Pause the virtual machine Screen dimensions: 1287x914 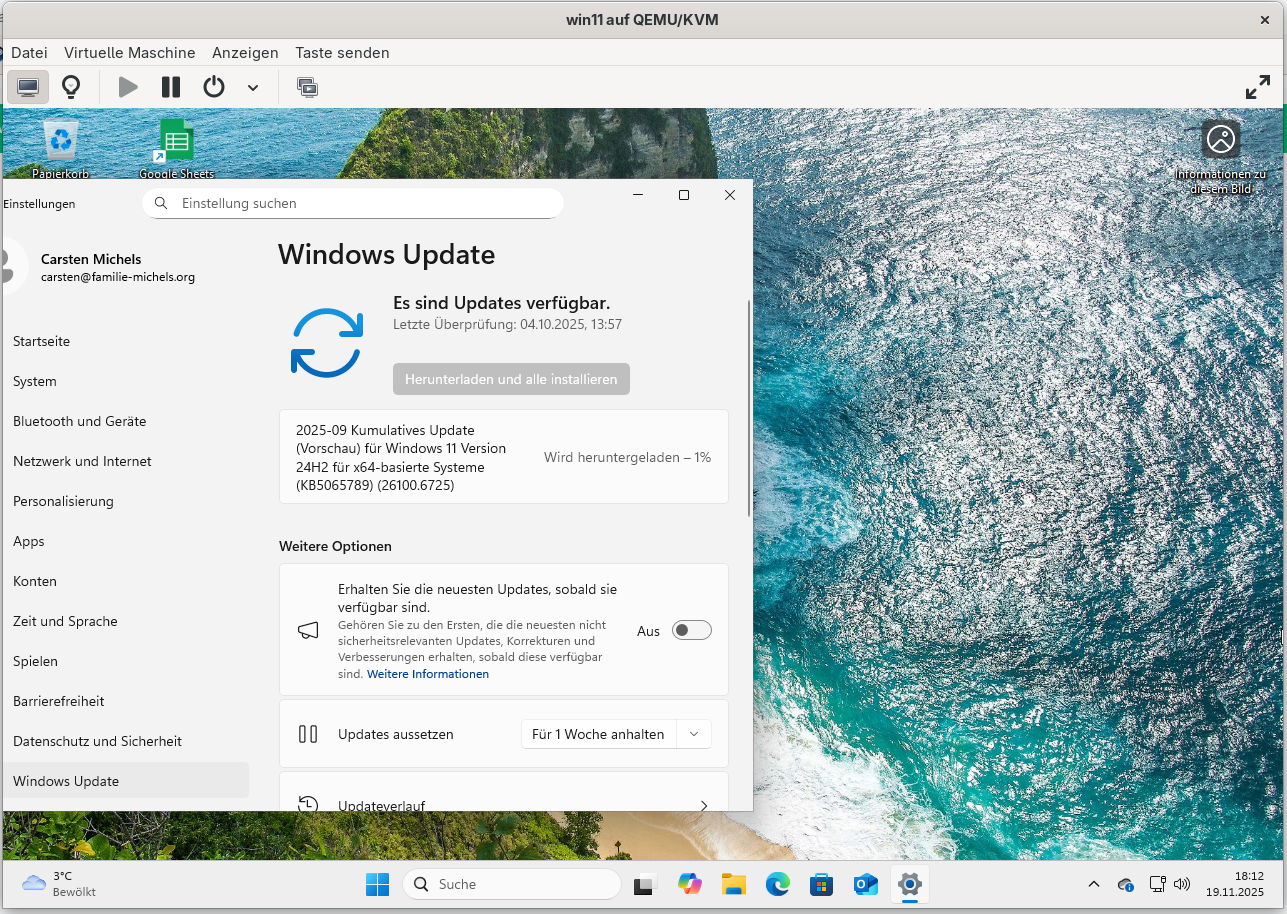[x=171, y=87]
